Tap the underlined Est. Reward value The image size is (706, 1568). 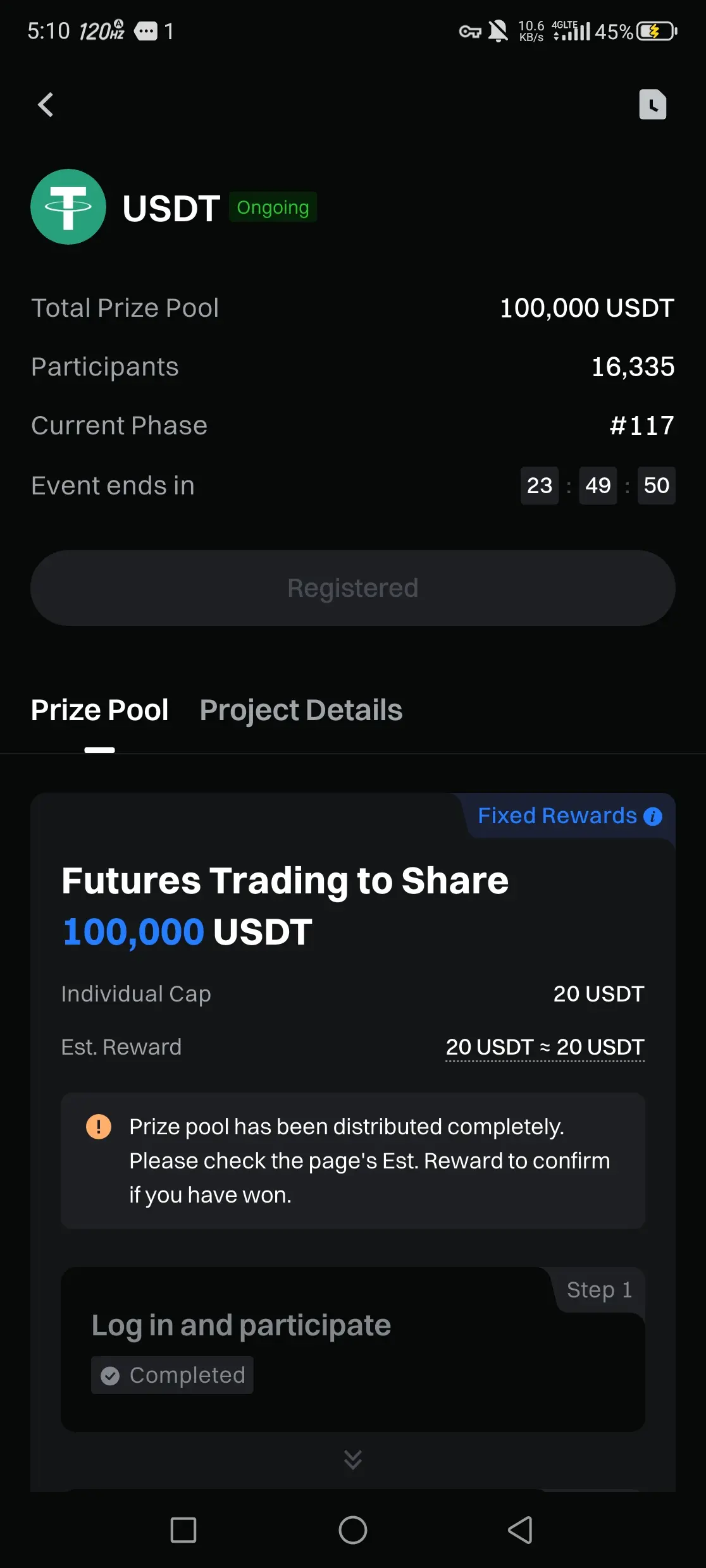tap(545, 1048)
